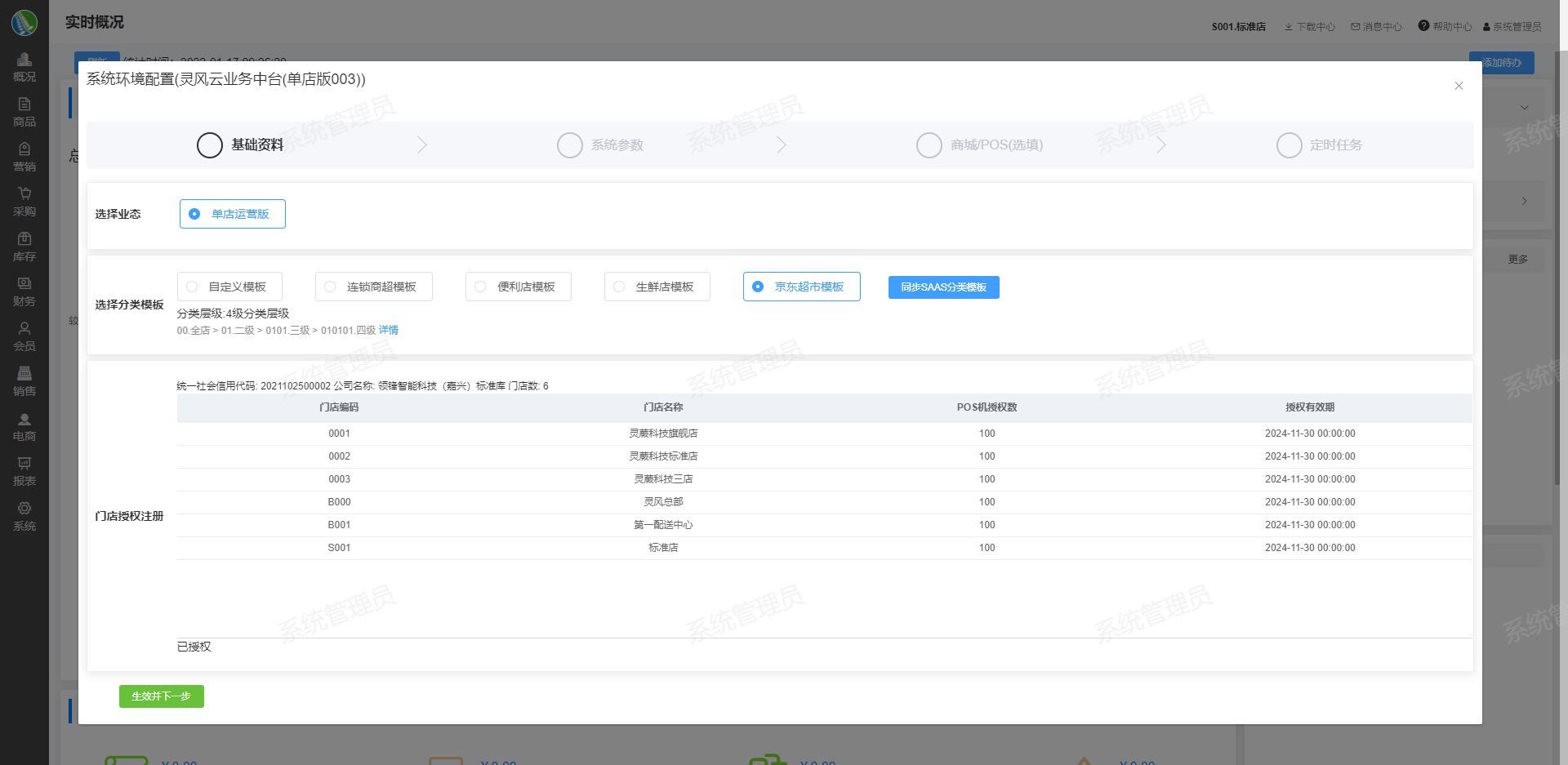Image resolution: width=1568 pixels, height=765 pixels.
Task: Switch to the 基础资料 step
Action: click(x=240, y=145)
